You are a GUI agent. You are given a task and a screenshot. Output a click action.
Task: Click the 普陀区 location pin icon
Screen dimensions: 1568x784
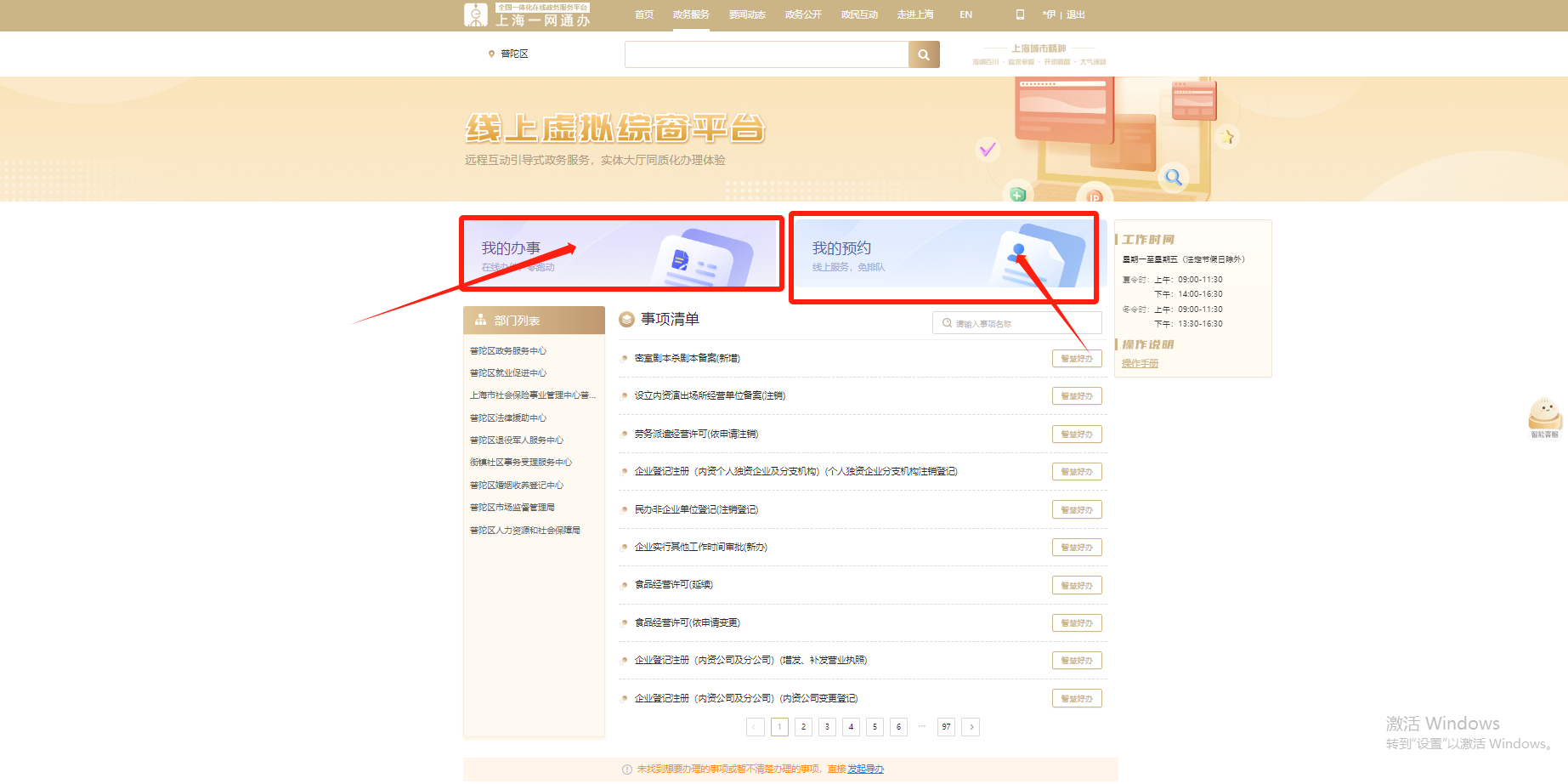pos(491,54)
